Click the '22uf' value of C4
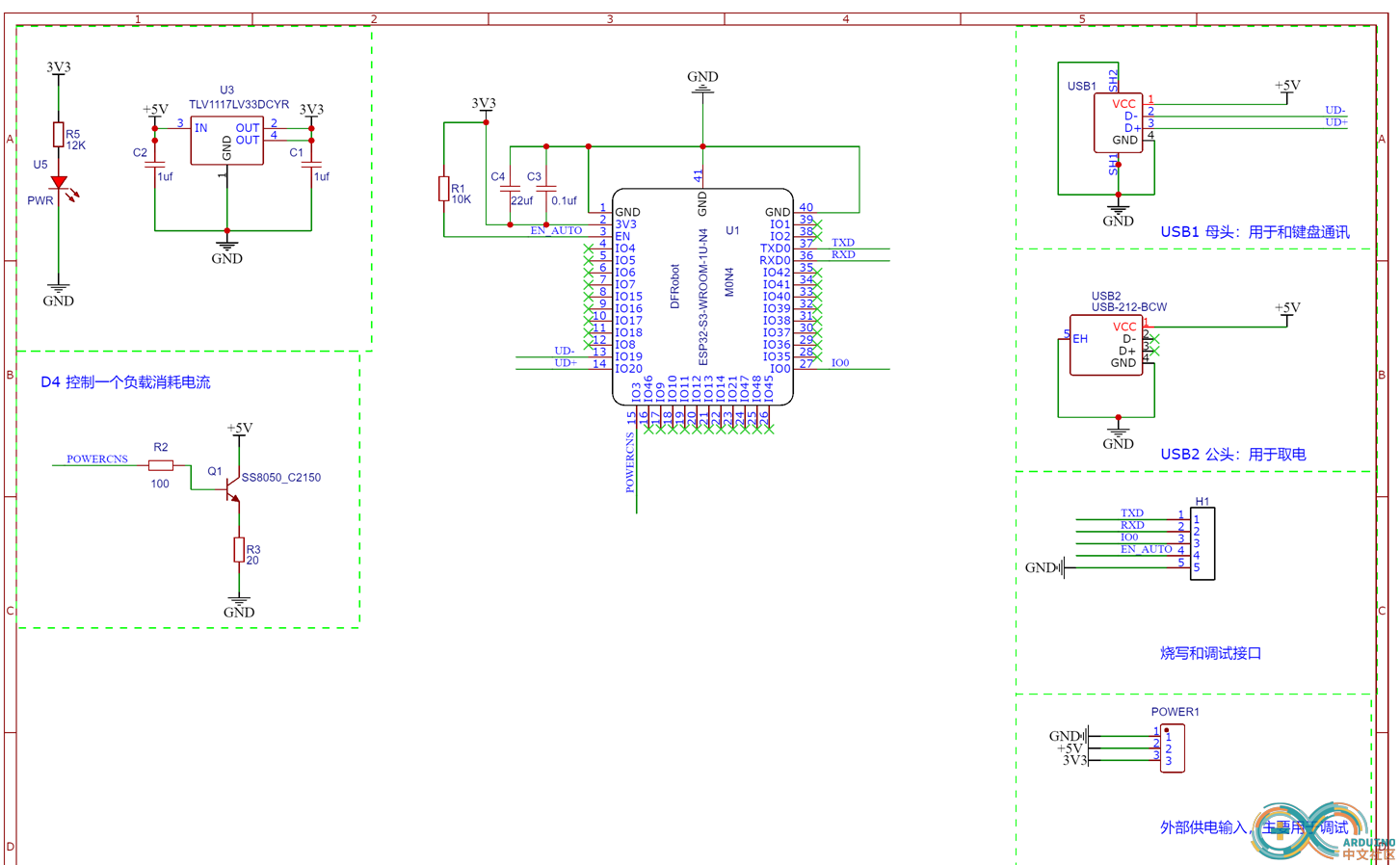This screenshot has width=1400, height=865. click(521, 201)
